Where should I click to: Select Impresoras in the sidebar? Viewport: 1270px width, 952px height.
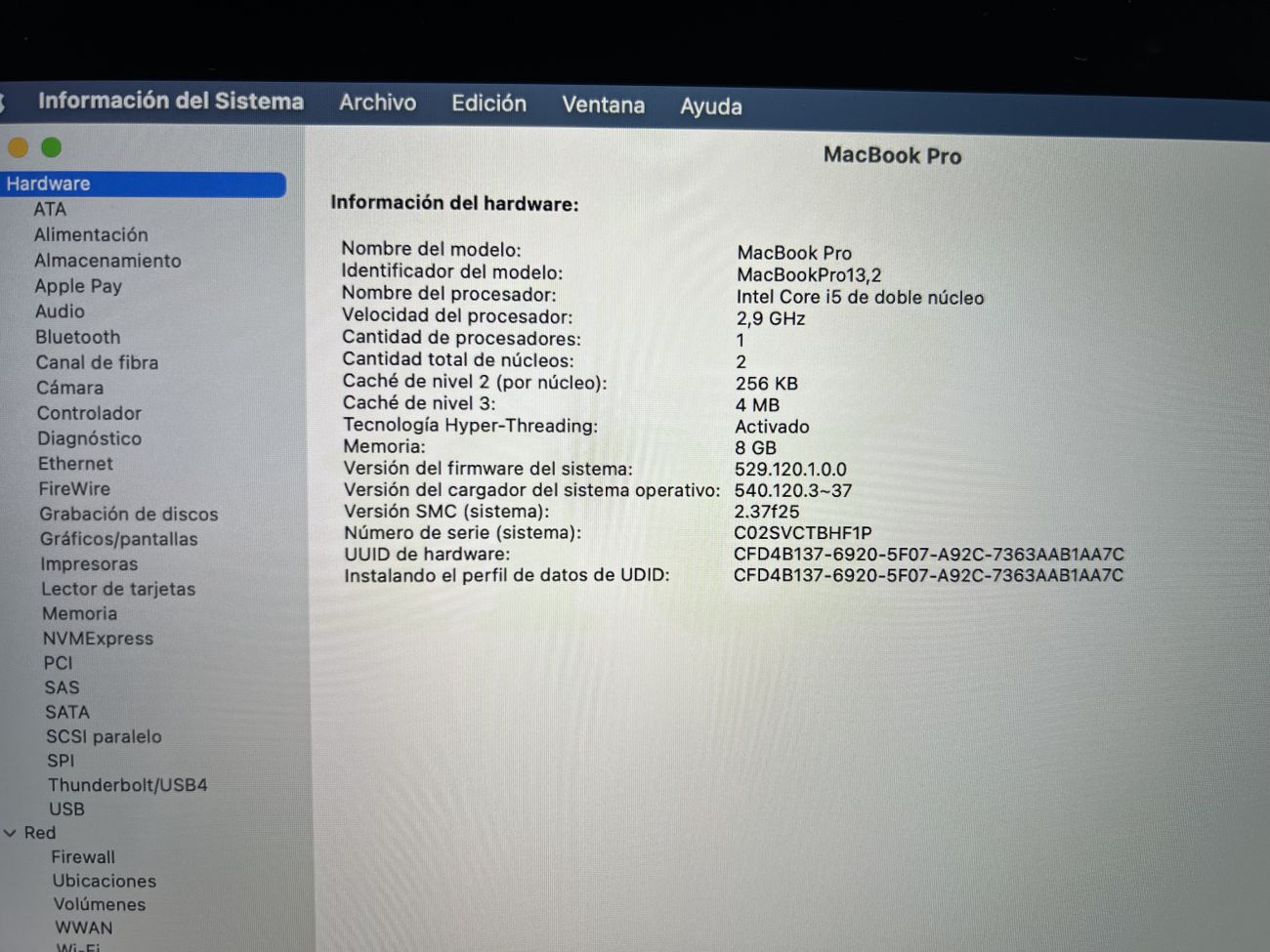point(89,564)
